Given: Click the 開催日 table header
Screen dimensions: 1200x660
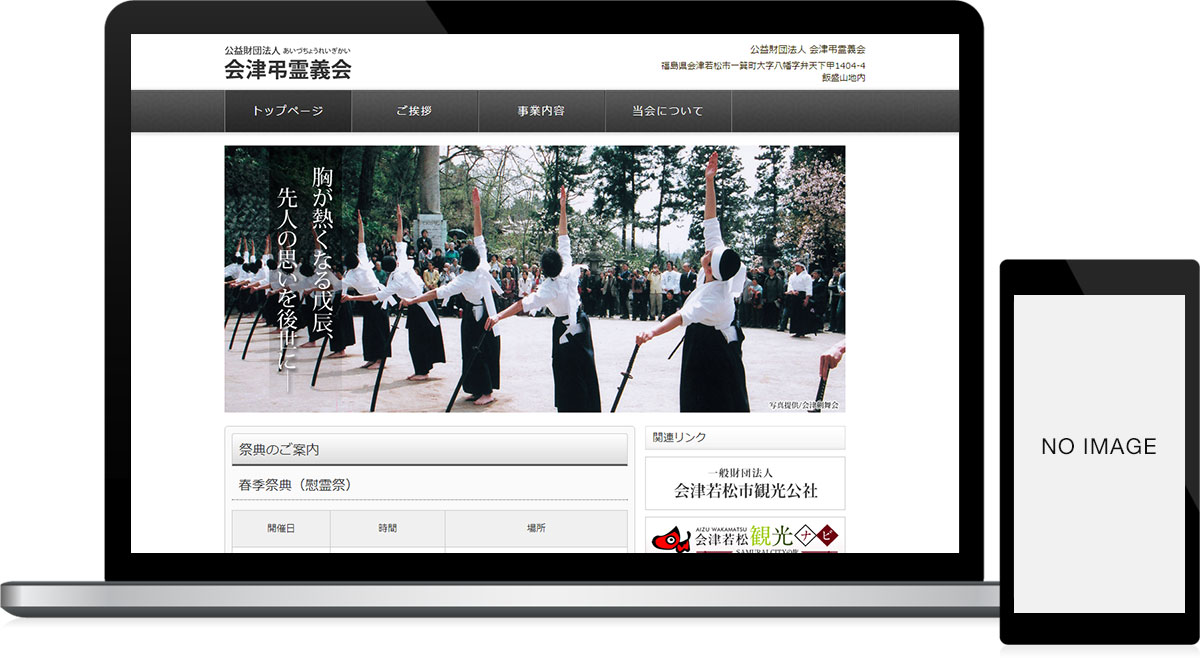Looking at the screenshot, I should 281,528.
